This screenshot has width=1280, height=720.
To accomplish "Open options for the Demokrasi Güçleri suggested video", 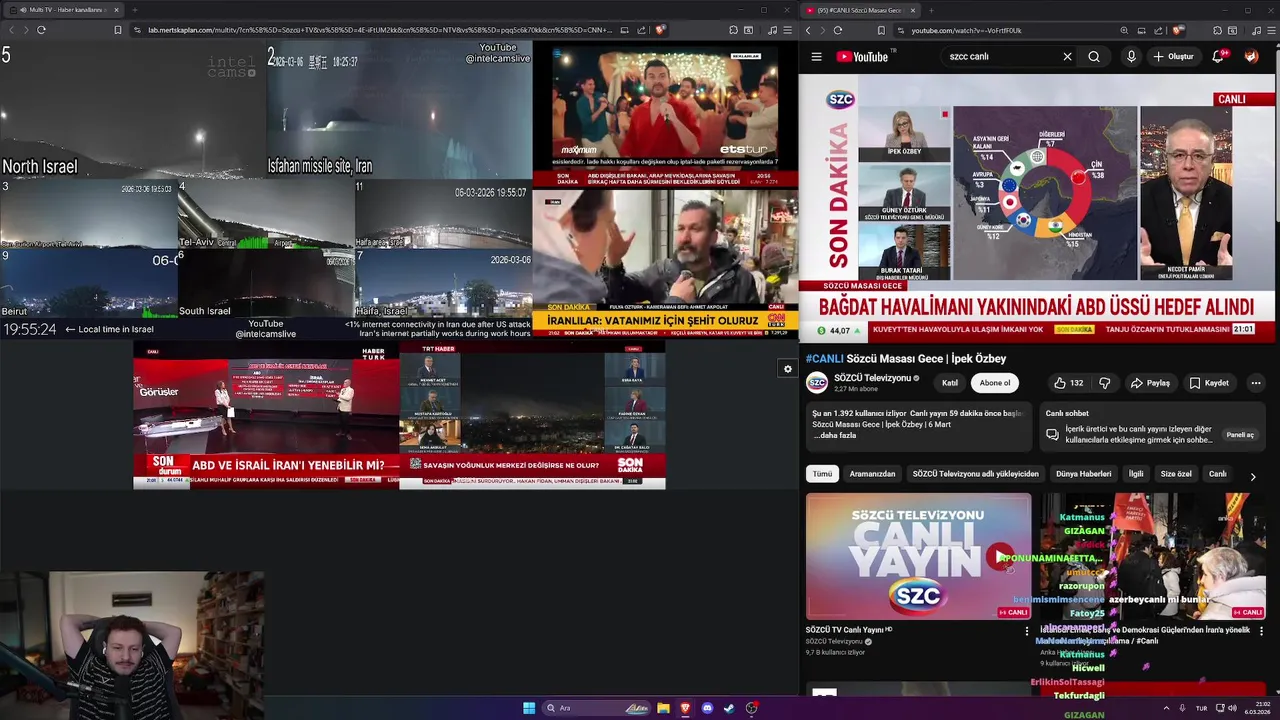I will [x=1261, y=631].
